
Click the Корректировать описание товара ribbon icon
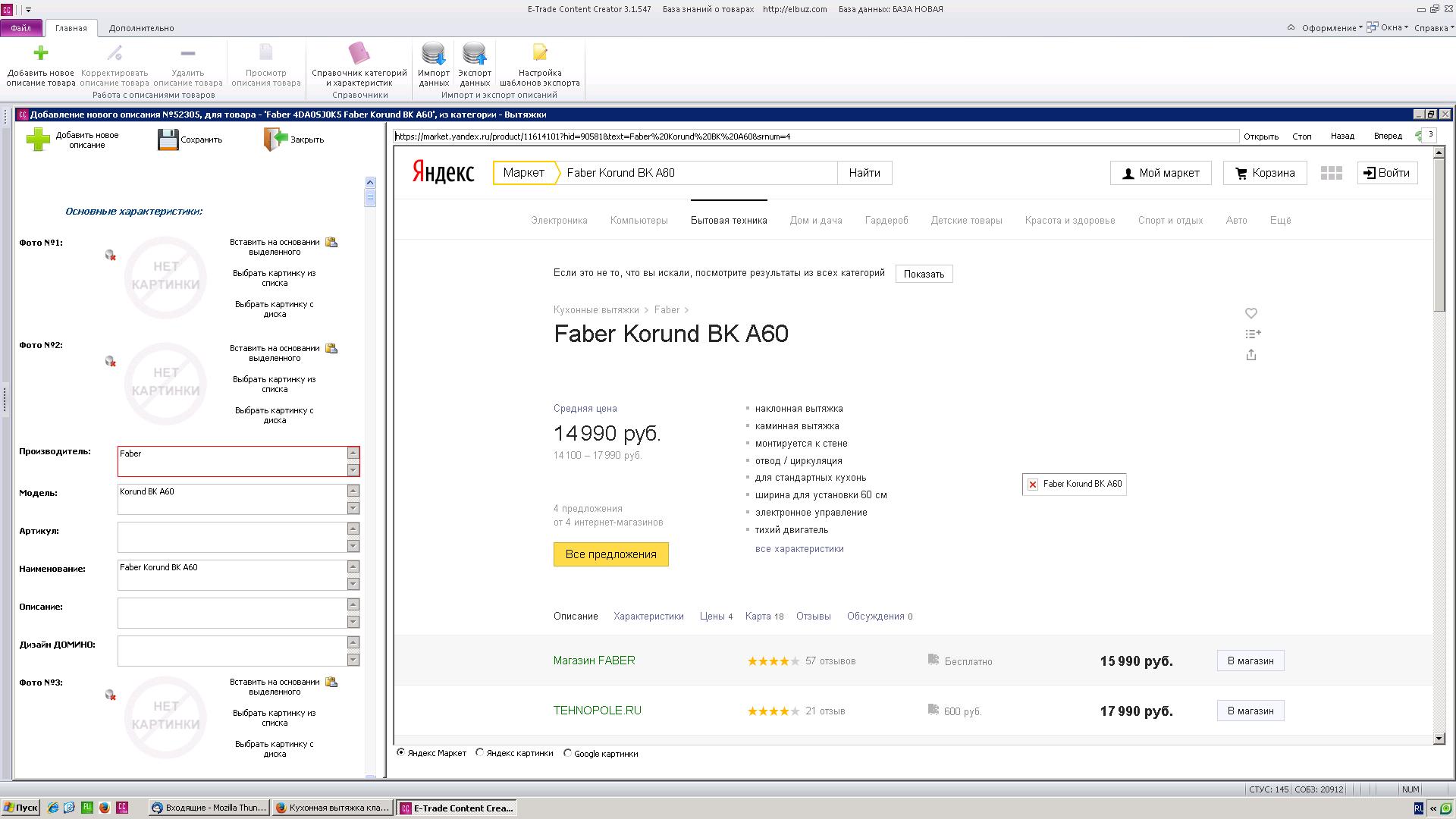[x=115, y=53]
